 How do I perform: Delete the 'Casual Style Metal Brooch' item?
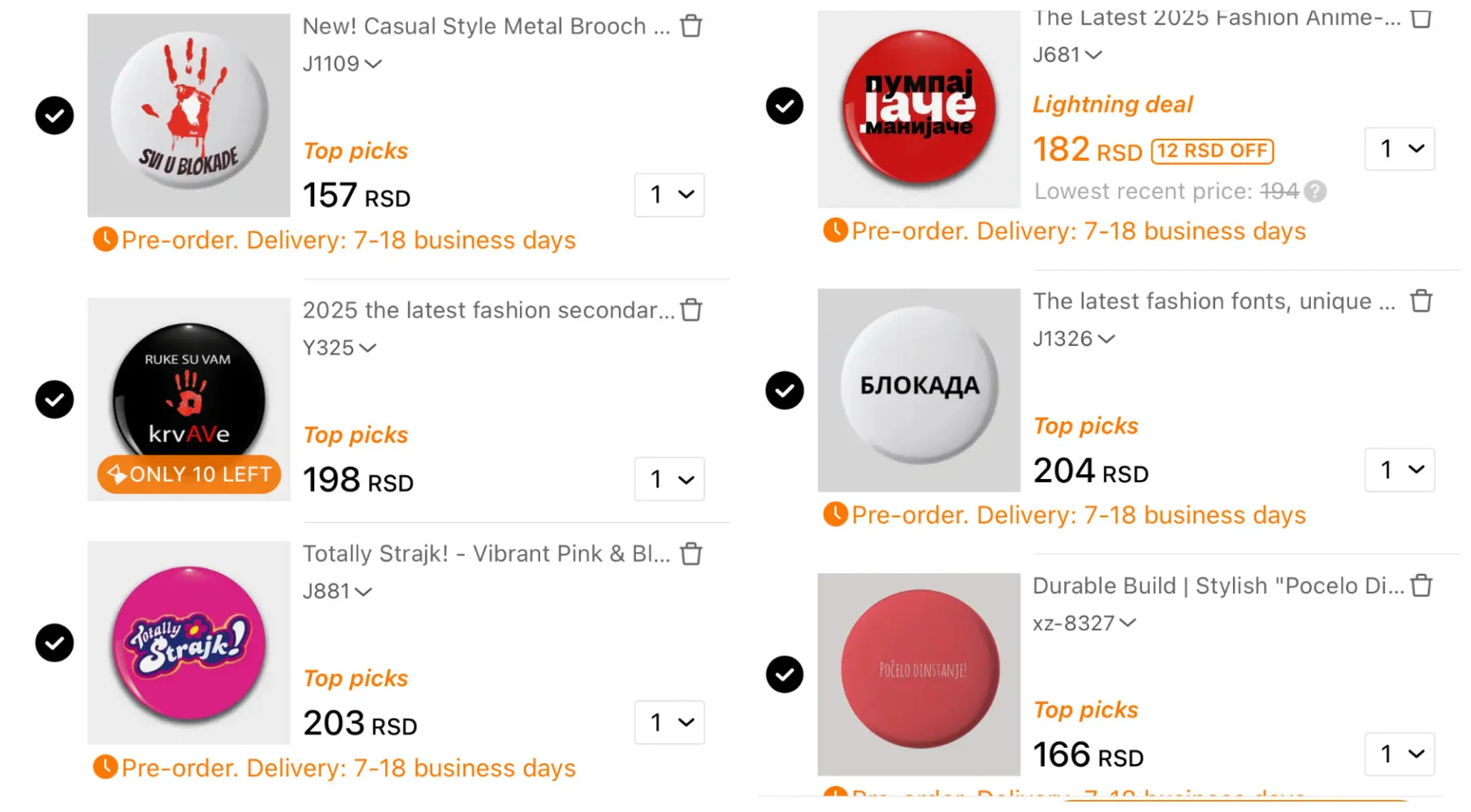point(691,25)
